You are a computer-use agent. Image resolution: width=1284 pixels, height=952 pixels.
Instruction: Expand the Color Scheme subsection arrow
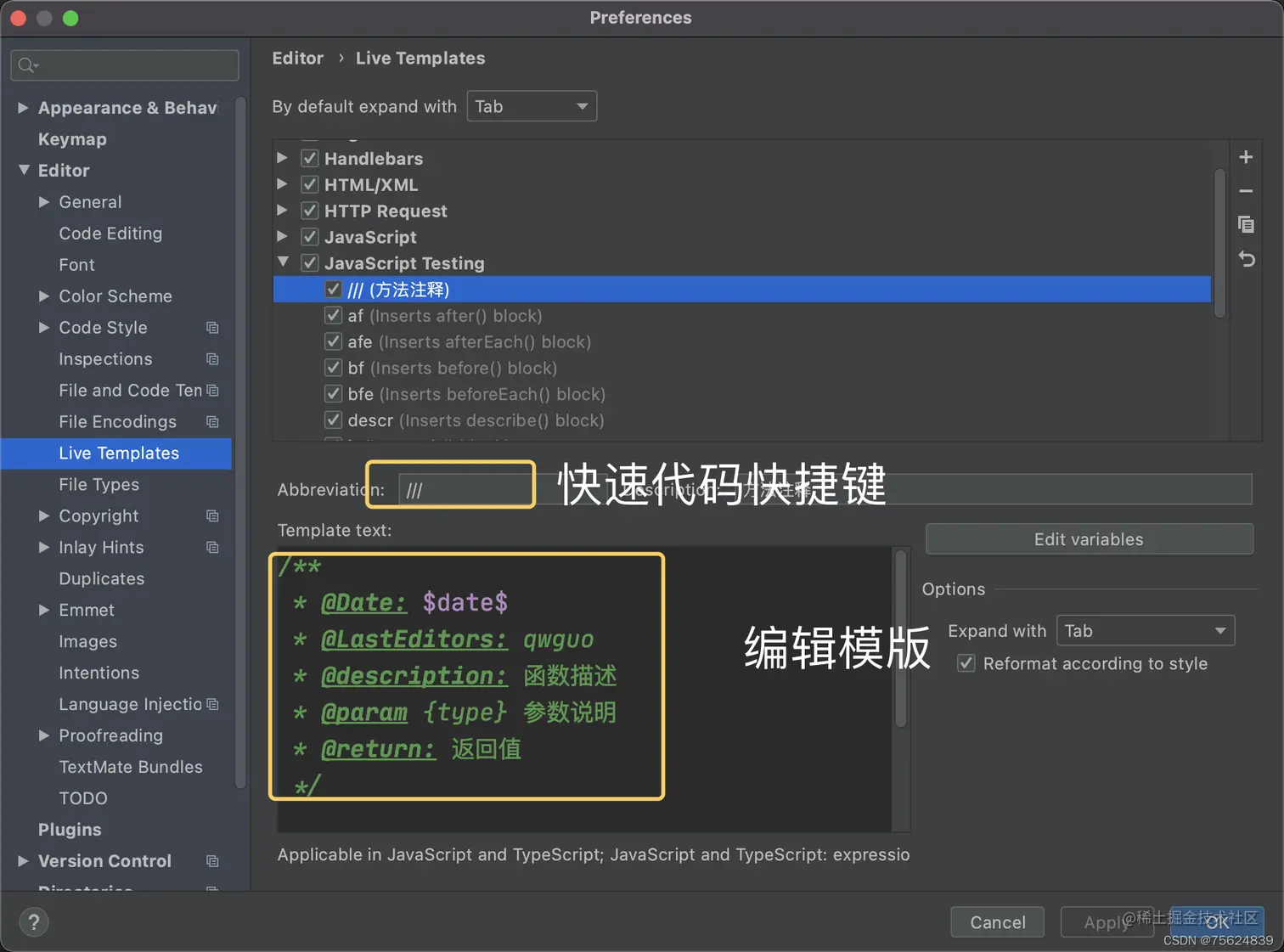pyautogui.click(x=44, y=296)
